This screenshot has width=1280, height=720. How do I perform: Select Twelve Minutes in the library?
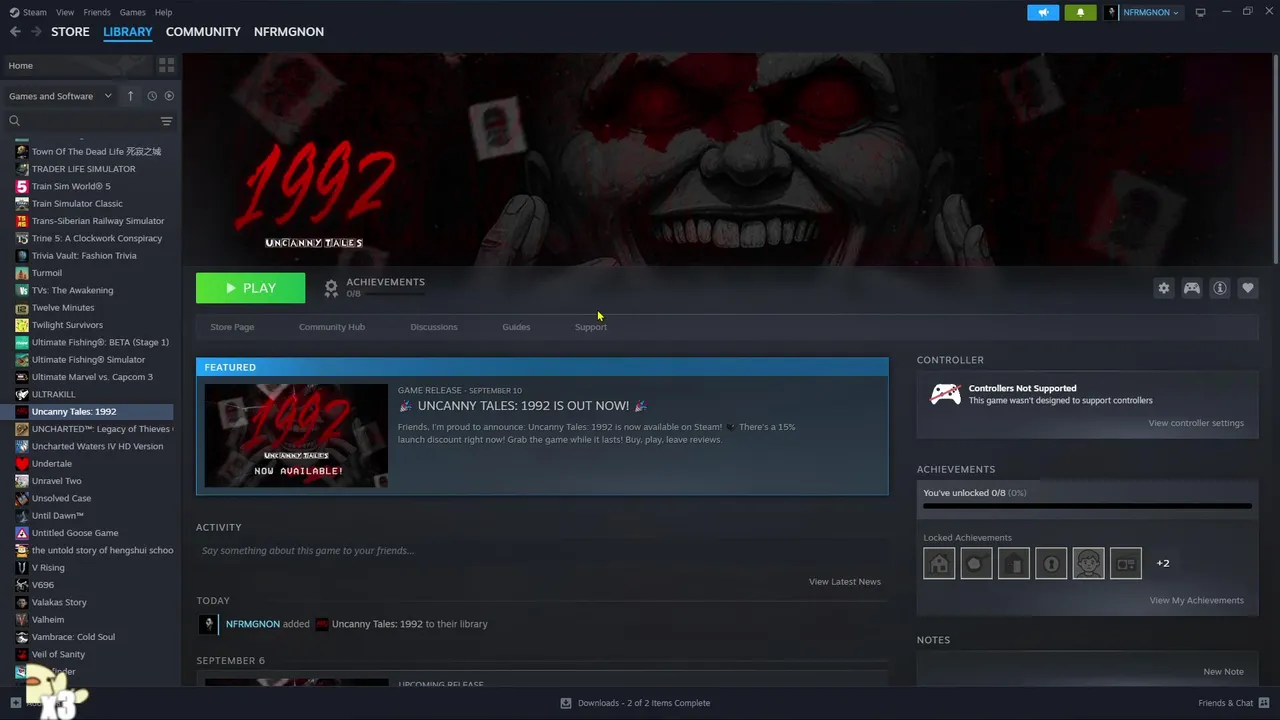pos(63,308)
